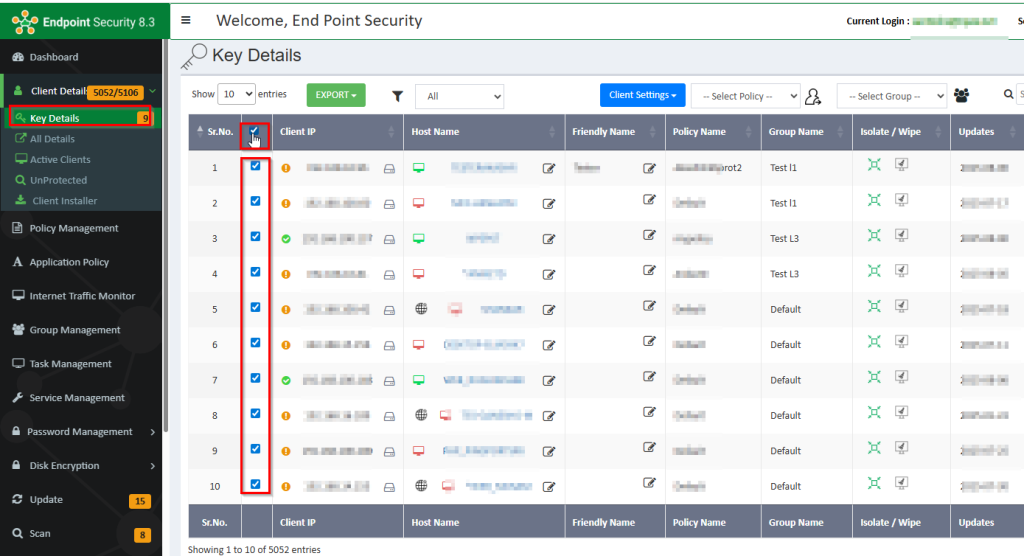Click the green EXPORT button
This screenshot has width=1024, height=556.
point(335,95)
